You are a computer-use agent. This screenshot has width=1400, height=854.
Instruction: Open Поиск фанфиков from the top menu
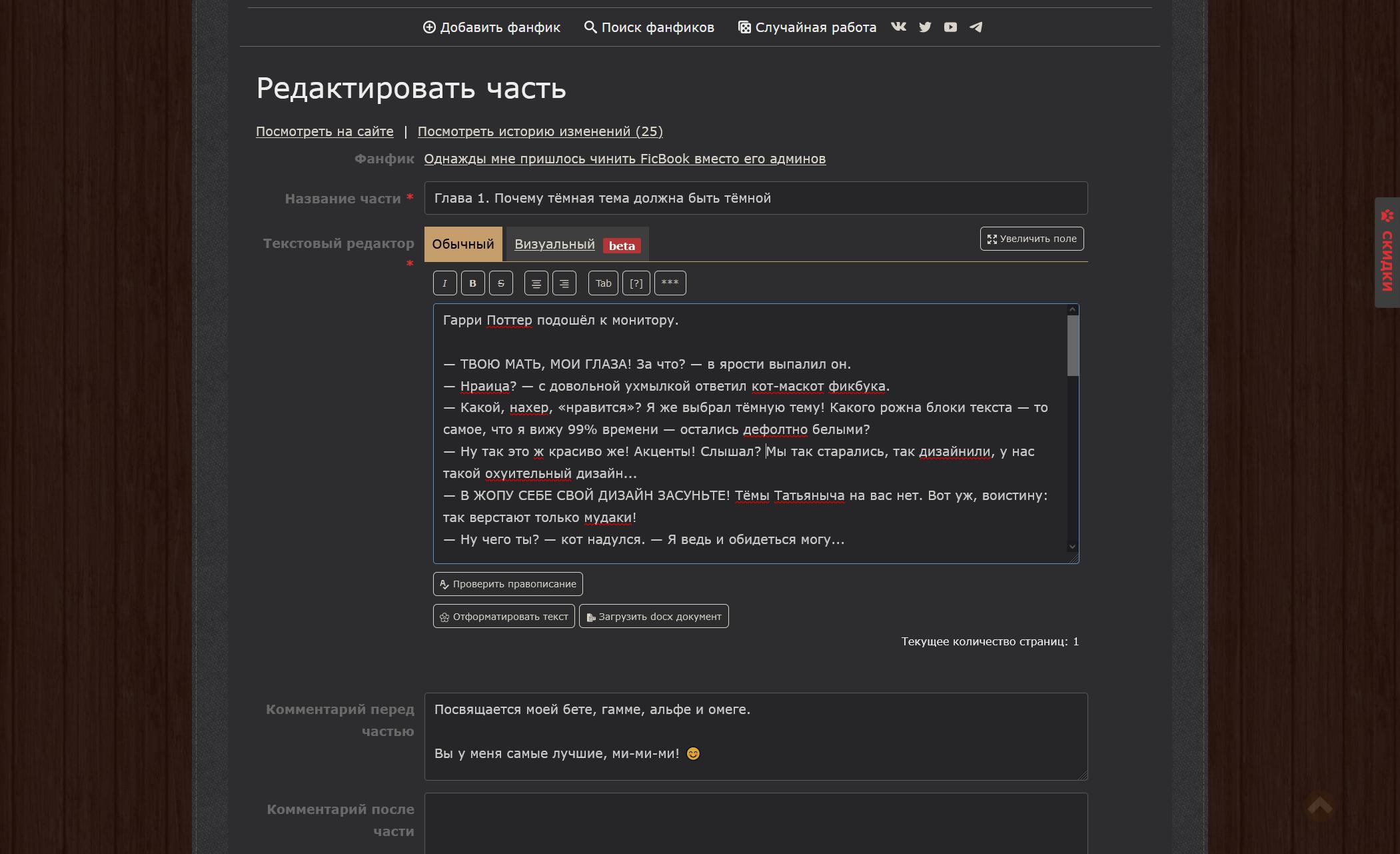click(x=649, y=27)
